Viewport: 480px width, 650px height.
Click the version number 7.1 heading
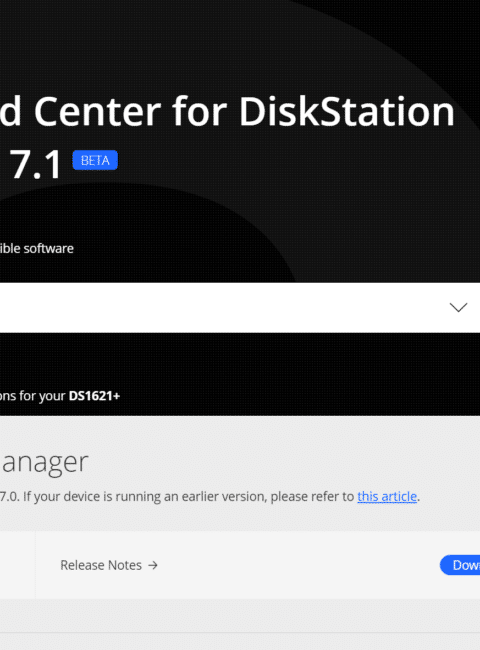point(36,165)
